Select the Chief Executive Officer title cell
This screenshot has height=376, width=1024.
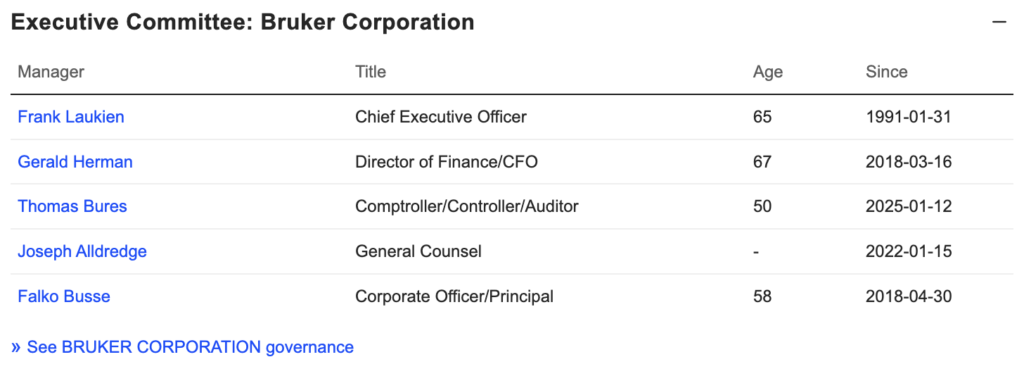point(441,117)
